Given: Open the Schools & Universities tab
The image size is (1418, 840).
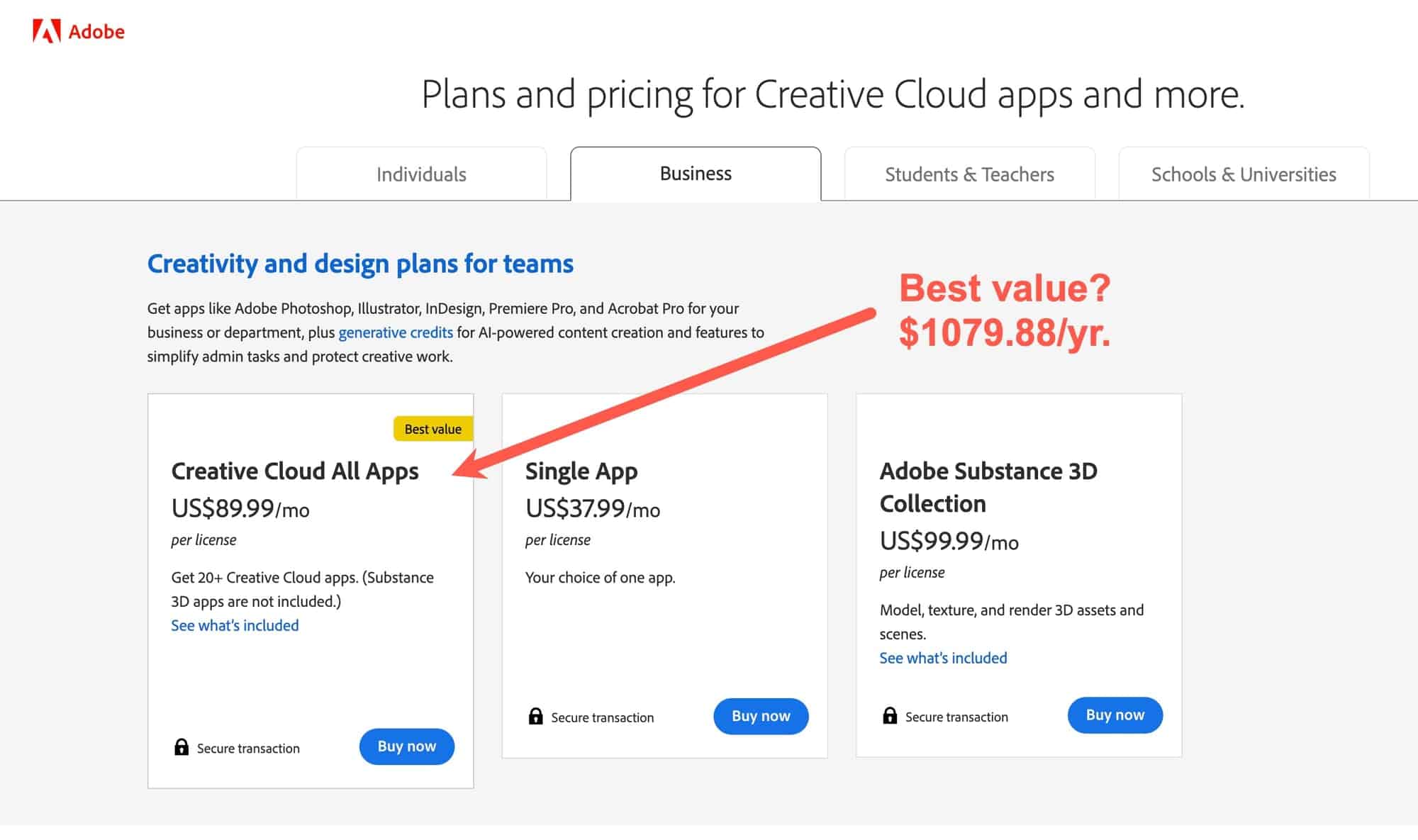Looking at the screenshot, I should click(1244, 174).
